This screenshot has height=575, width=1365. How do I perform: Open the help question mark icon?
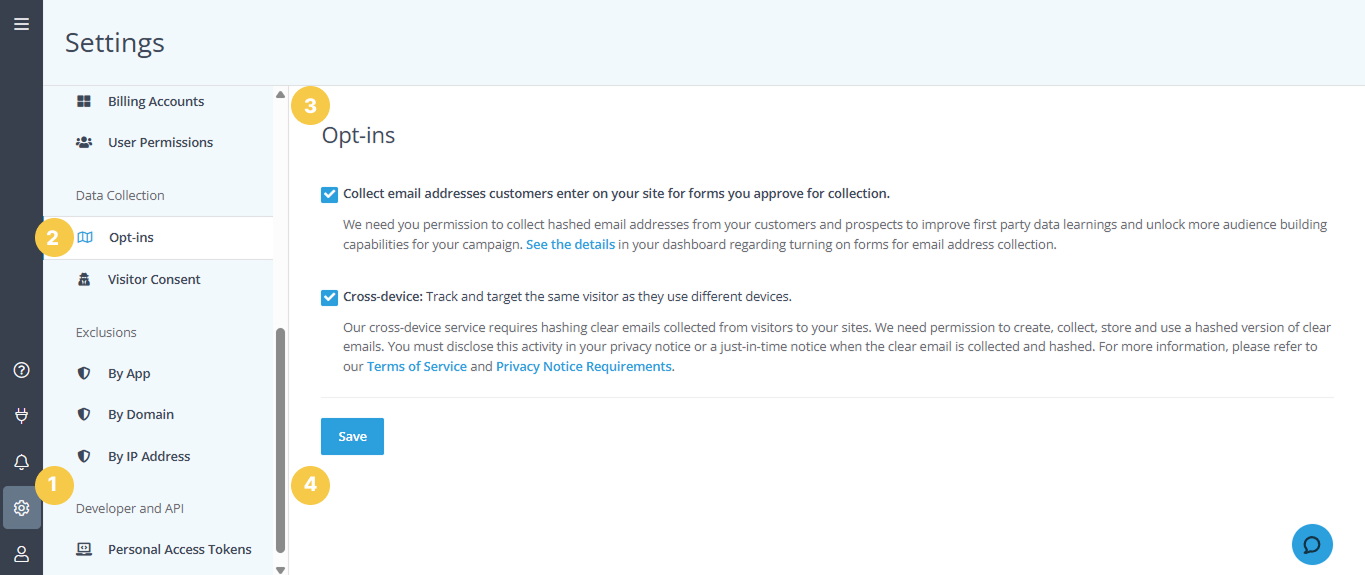coord(21,370)
